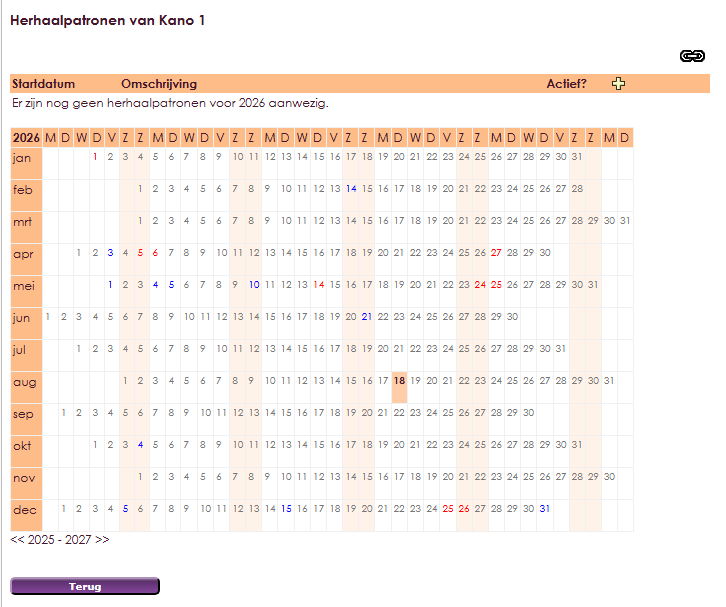Select 31 in okt row

576,445
